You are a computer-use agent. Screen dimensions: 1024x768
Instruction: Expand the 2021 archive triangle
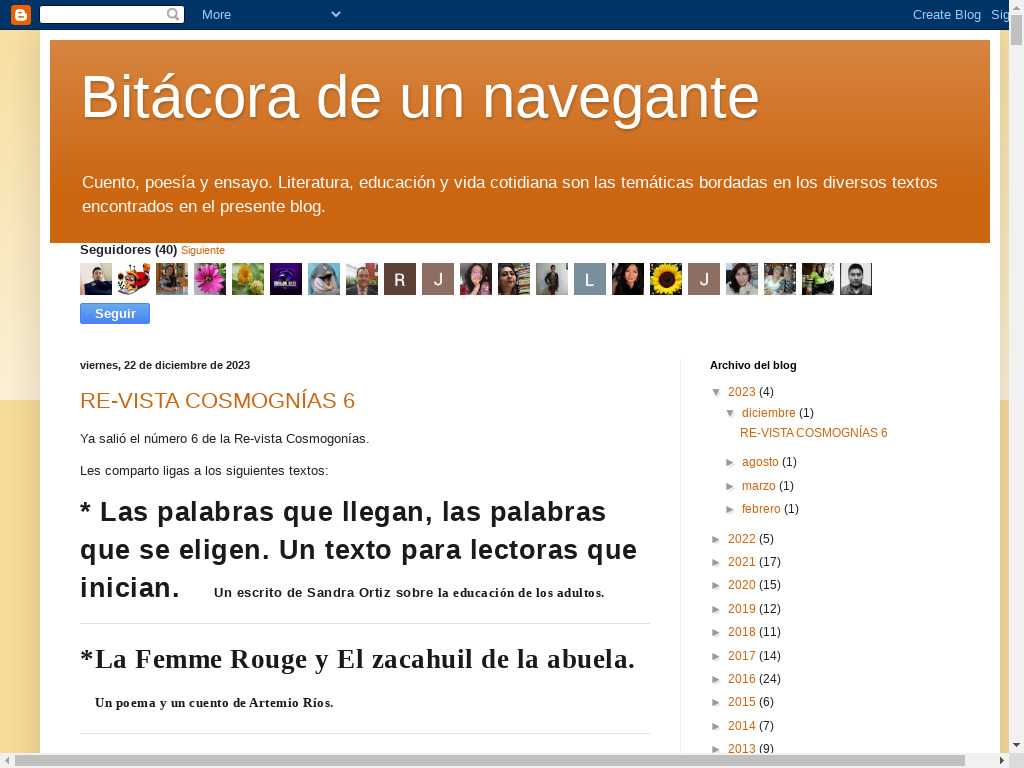point(716,562)
